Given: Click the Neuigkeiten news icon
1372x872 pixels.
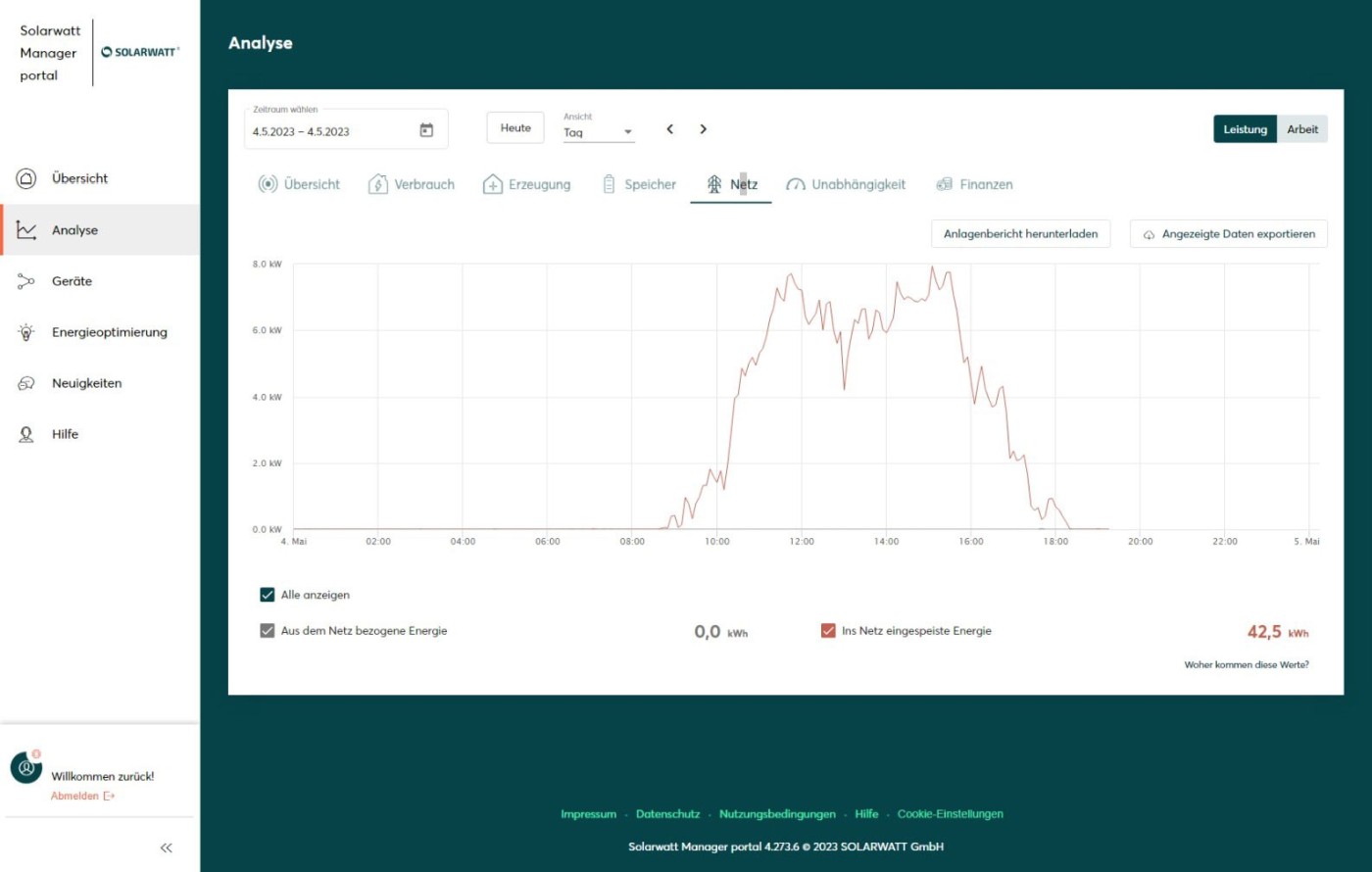Looking at the screenshot, I should 26,383.
